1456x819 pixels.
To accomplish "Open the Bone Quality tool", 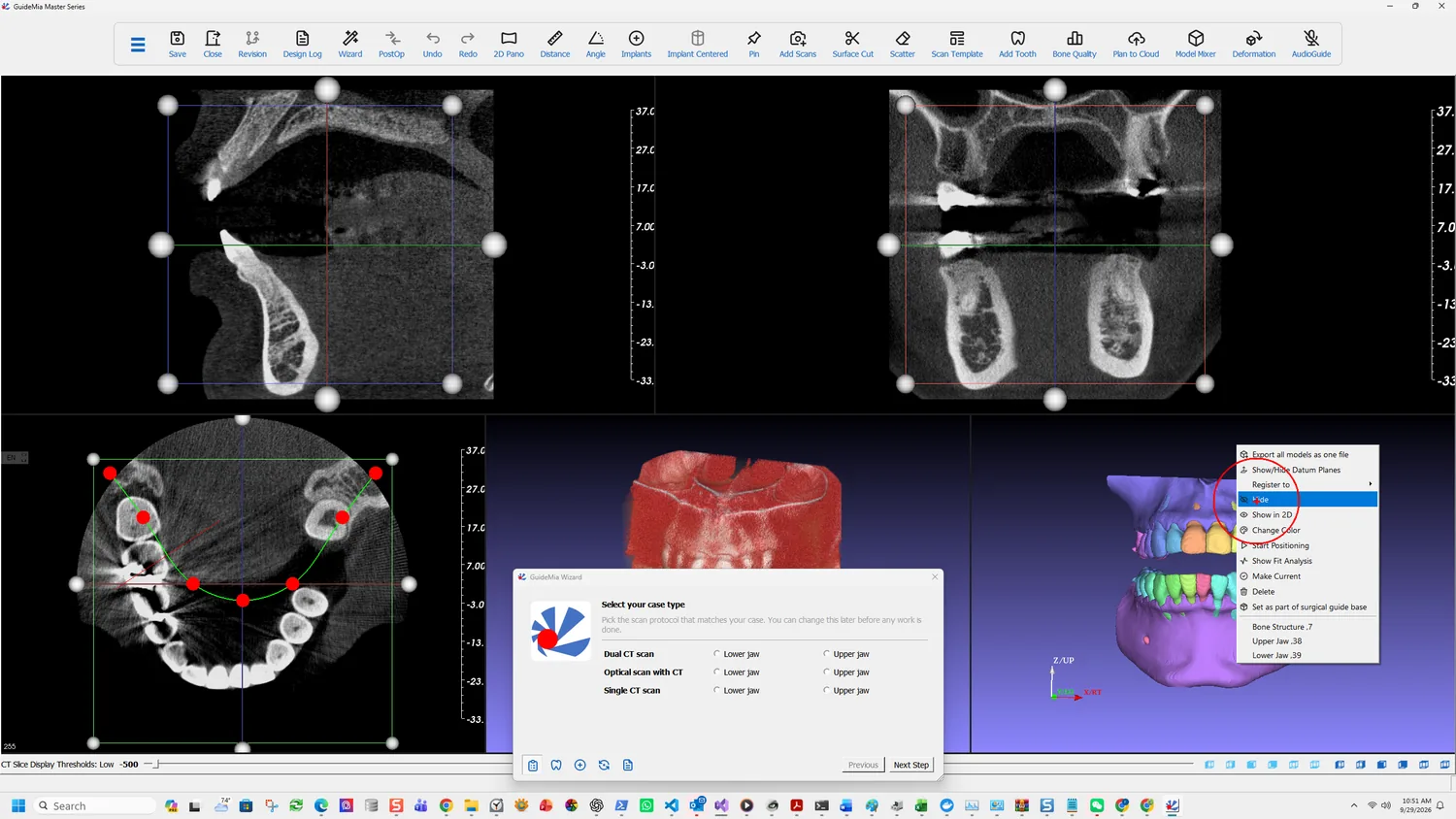I will tap(1075, 44).
